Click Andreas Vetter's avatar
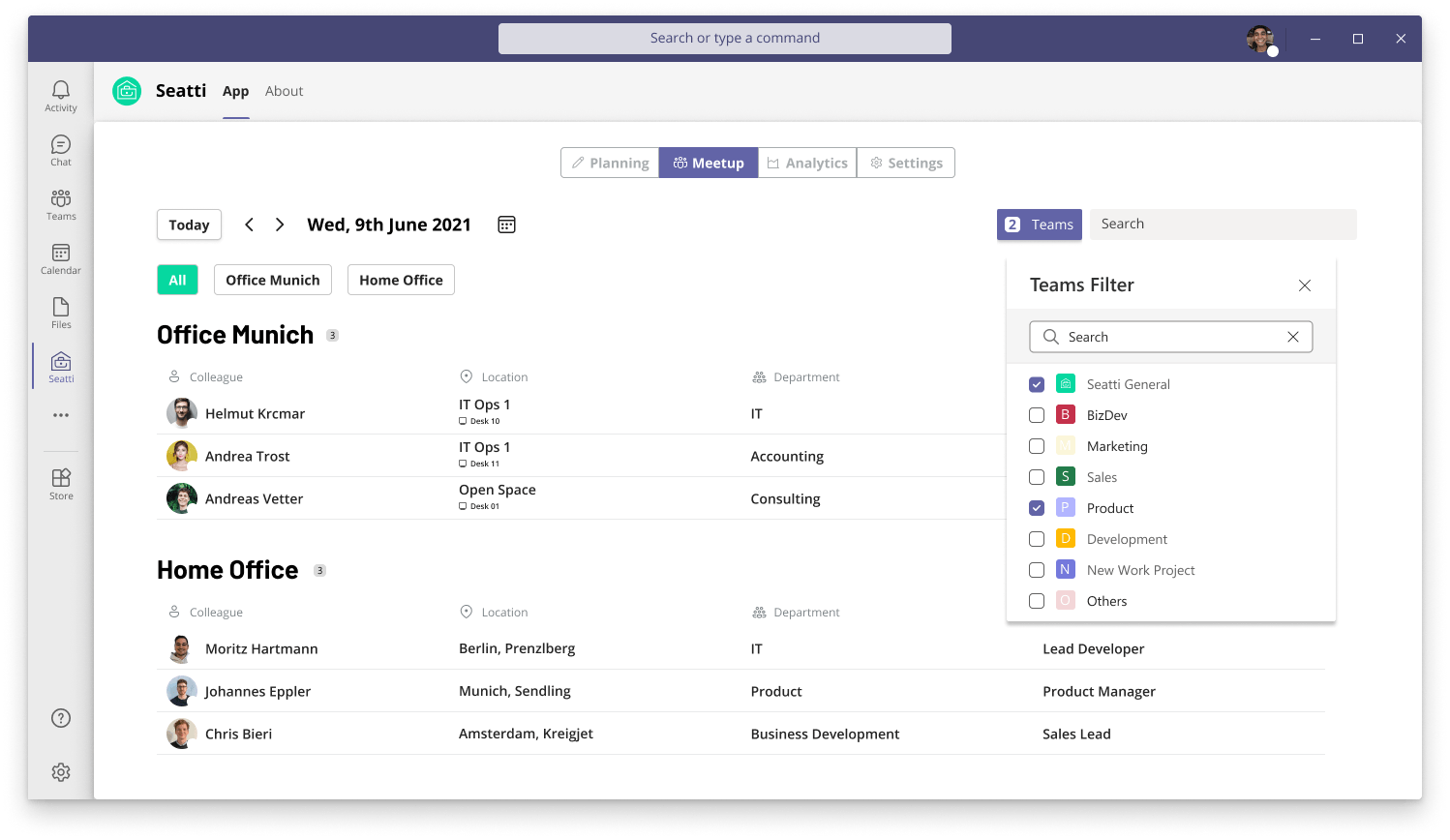Screen dimensions: 1450x840 coord(182,498)
